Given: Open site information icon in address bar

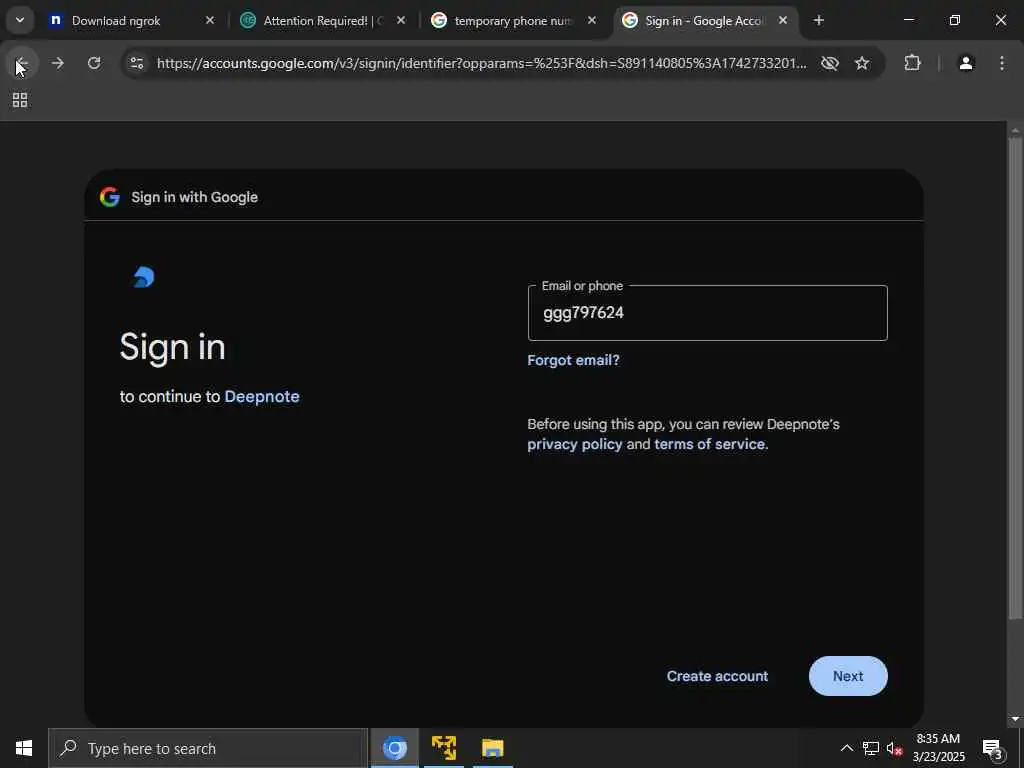Looking at the screenshot, I should [136, 63].
